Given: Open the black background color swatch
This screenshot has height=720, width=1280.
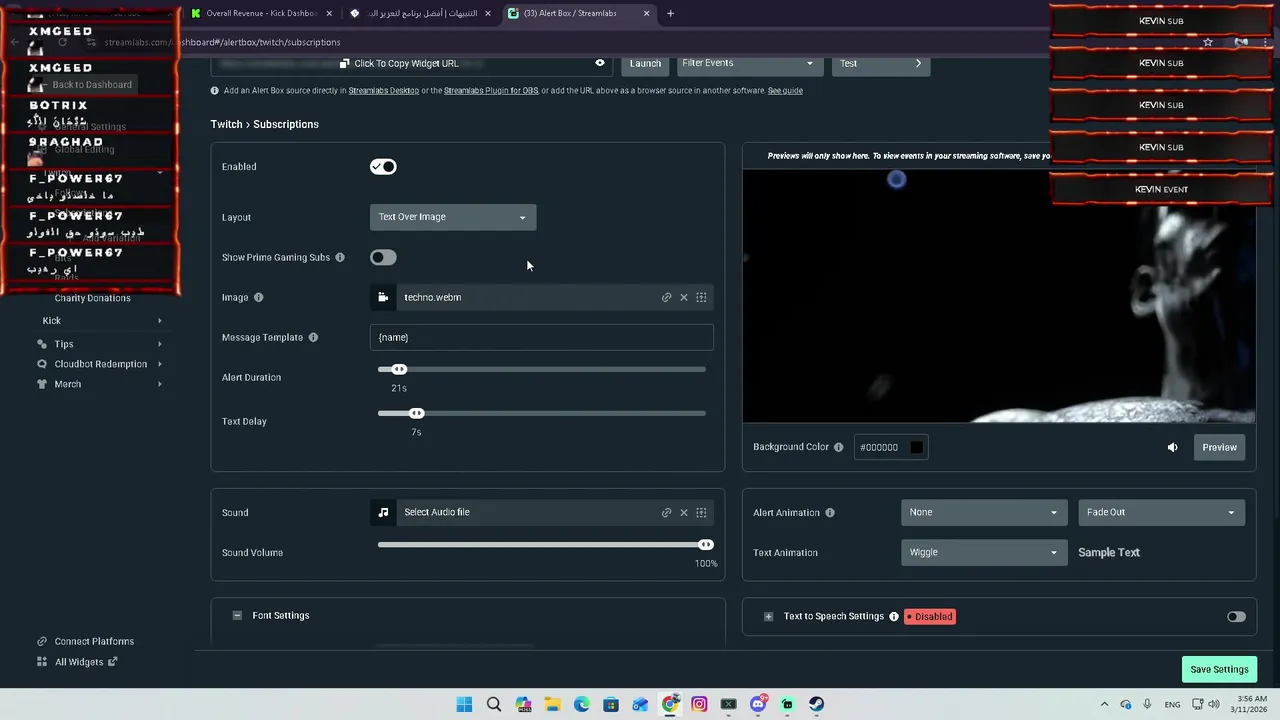Looking at the screenshot, I should 916,447.
